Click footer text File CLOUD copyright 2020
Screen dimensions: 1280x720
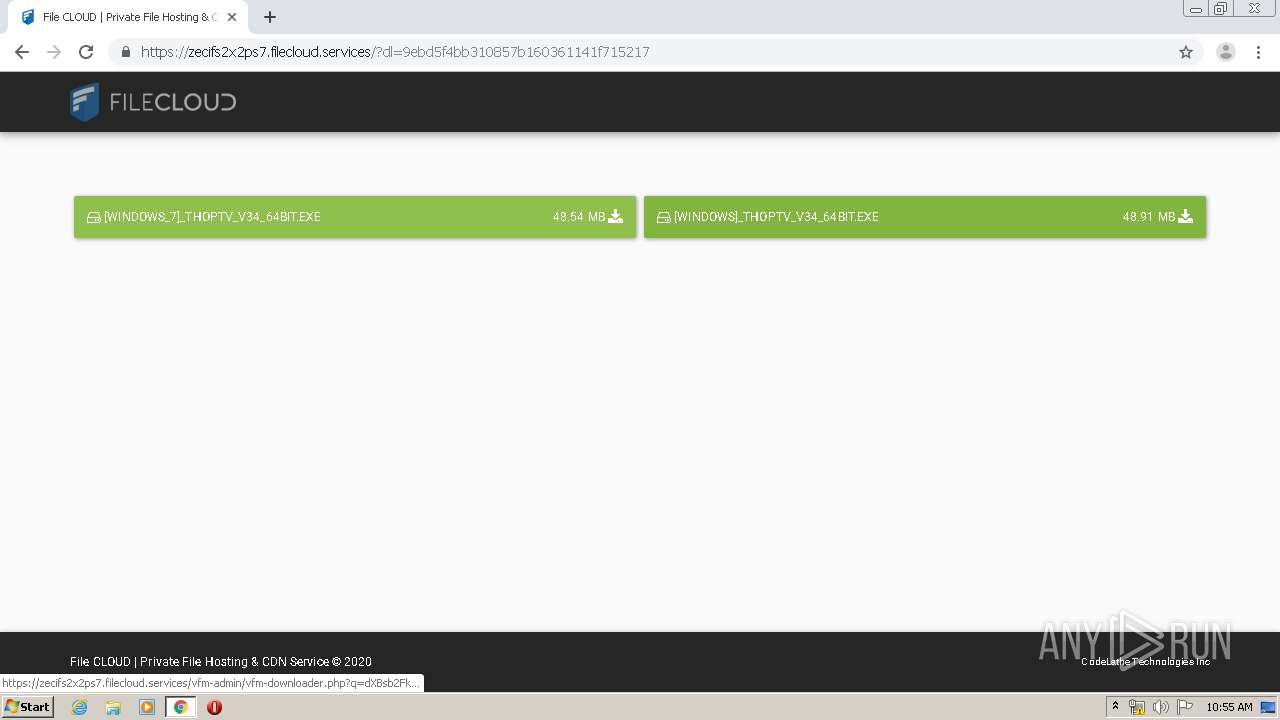tap(221, 662)
